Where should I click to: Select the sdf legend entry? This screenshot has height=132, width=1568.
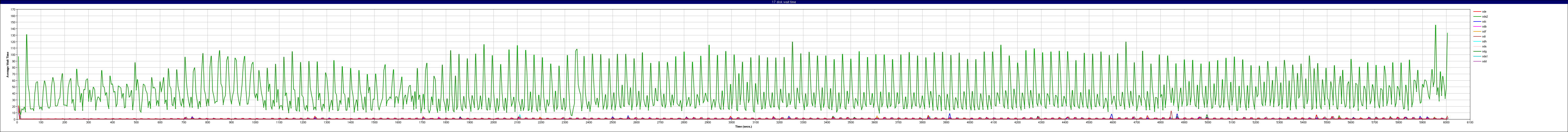coord(1479,31)
